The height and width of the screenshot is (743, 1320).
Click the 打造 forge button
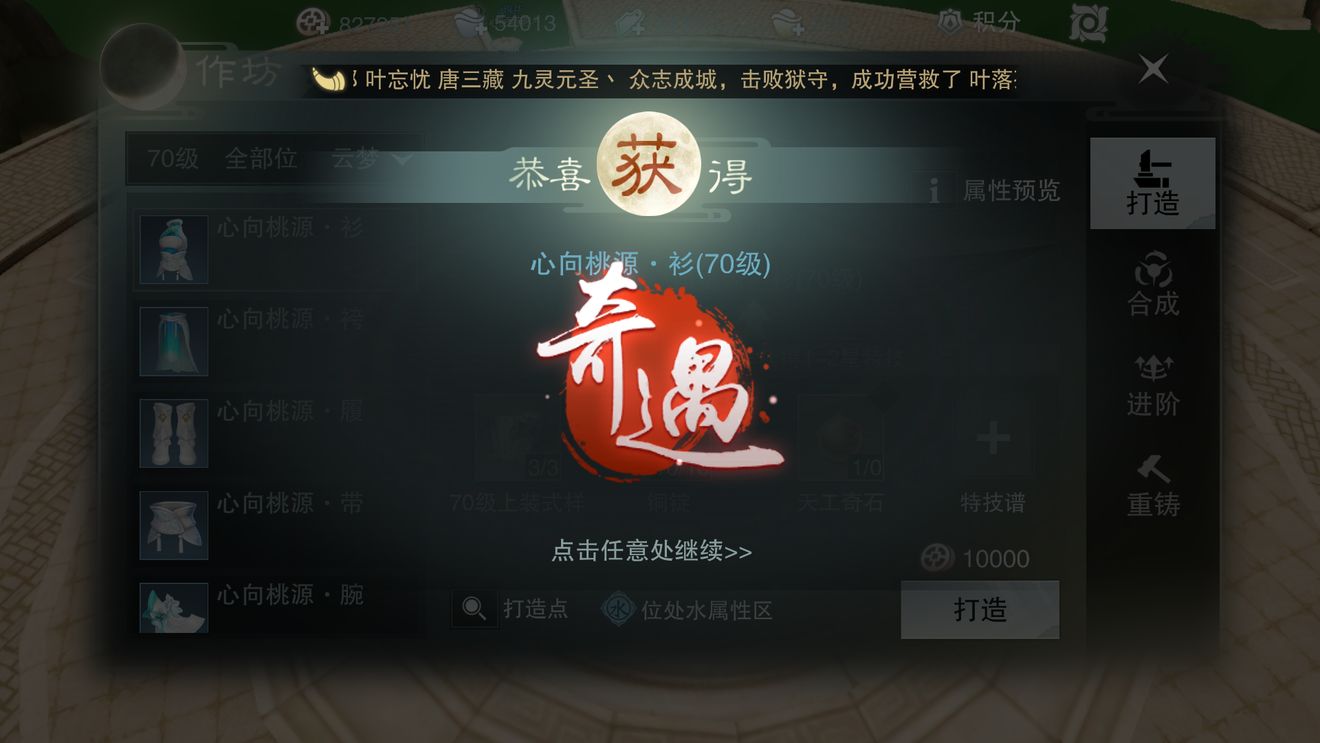980,610
